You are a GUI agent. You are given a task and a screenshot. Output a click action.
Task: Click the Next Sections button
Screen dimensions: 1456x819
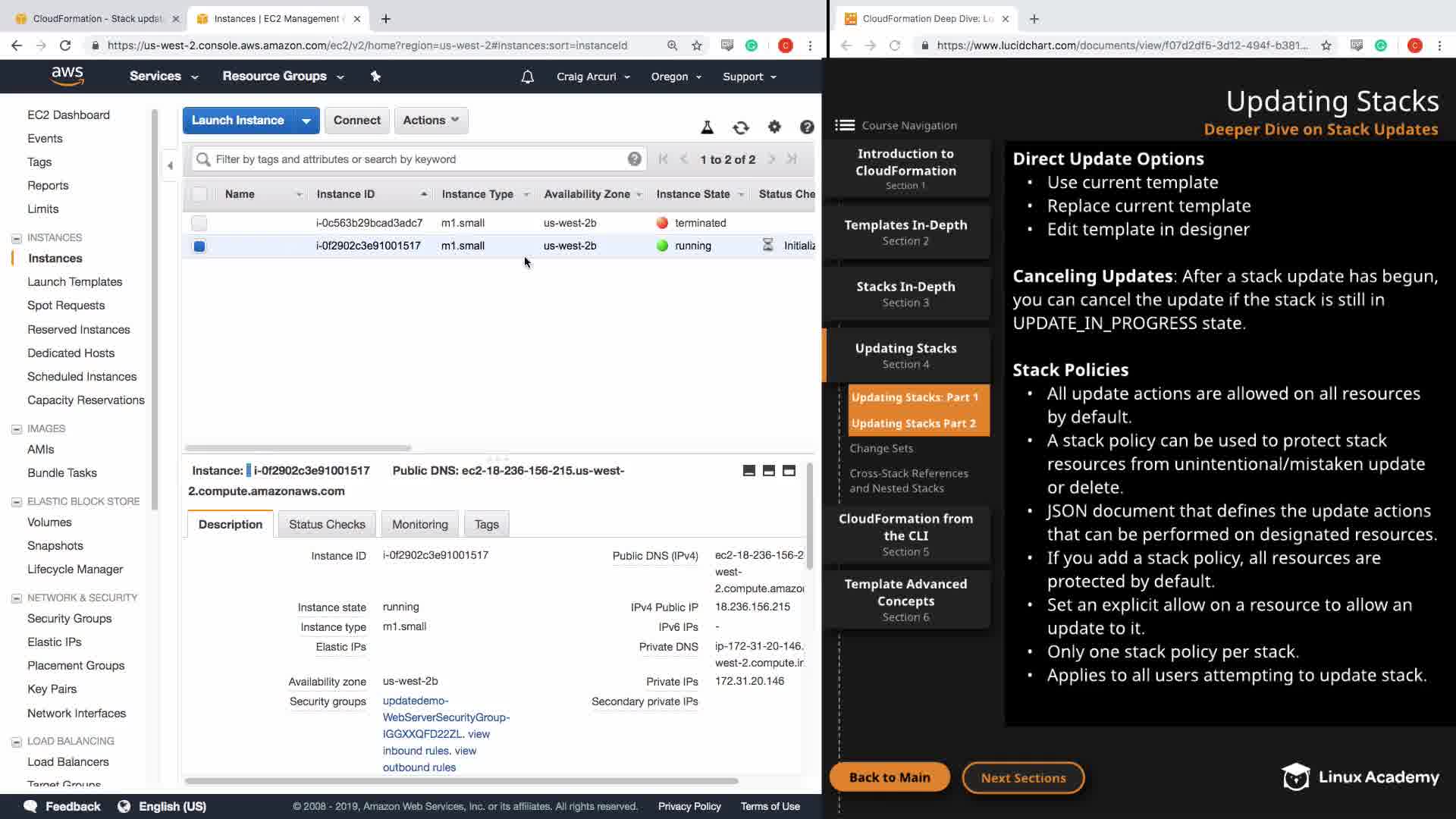coord(1023,777)
